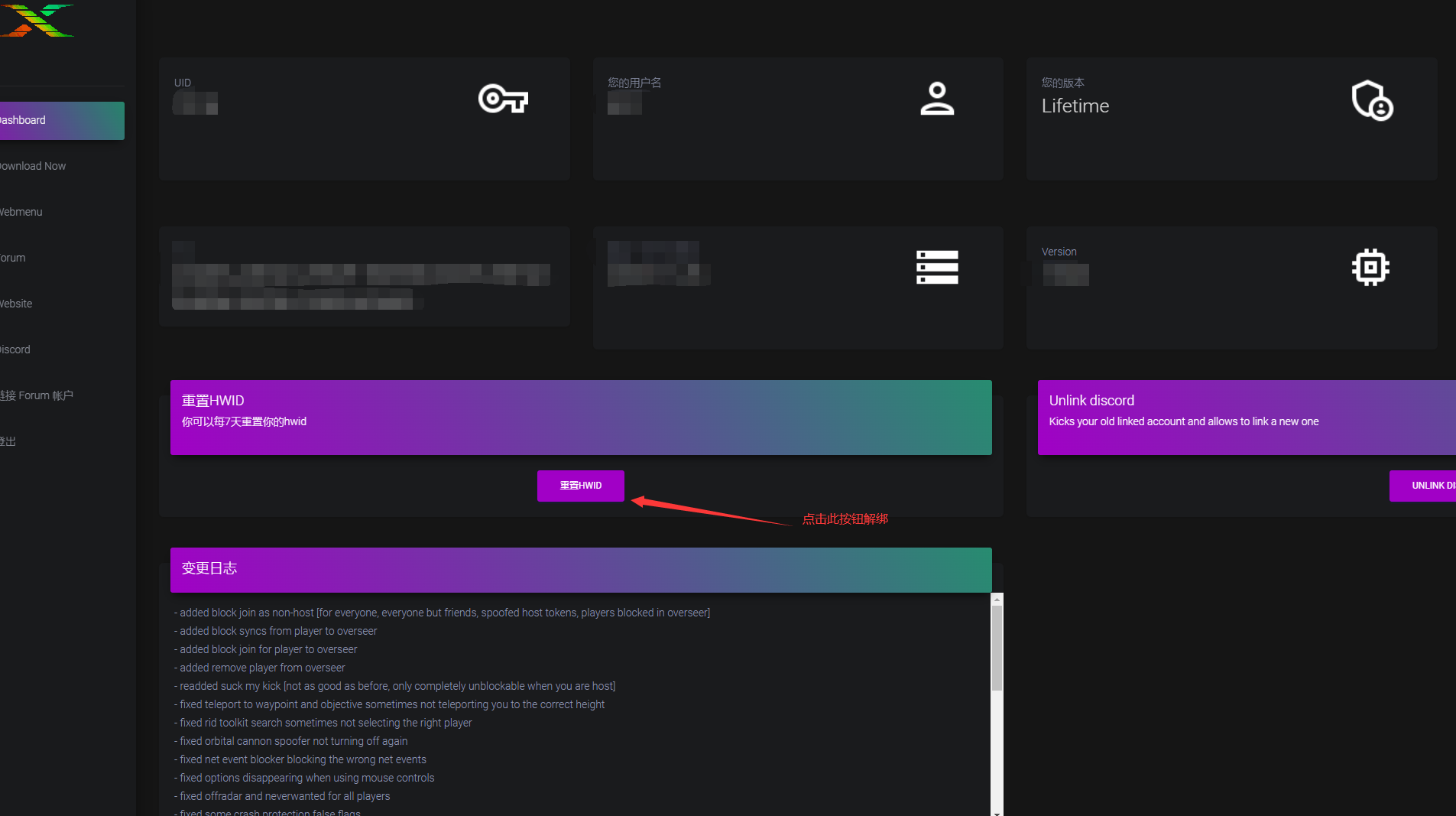Viewport: 1456px width, 816px height.
Task: Go to Download Now in sidebar
Action: (34, 166)
